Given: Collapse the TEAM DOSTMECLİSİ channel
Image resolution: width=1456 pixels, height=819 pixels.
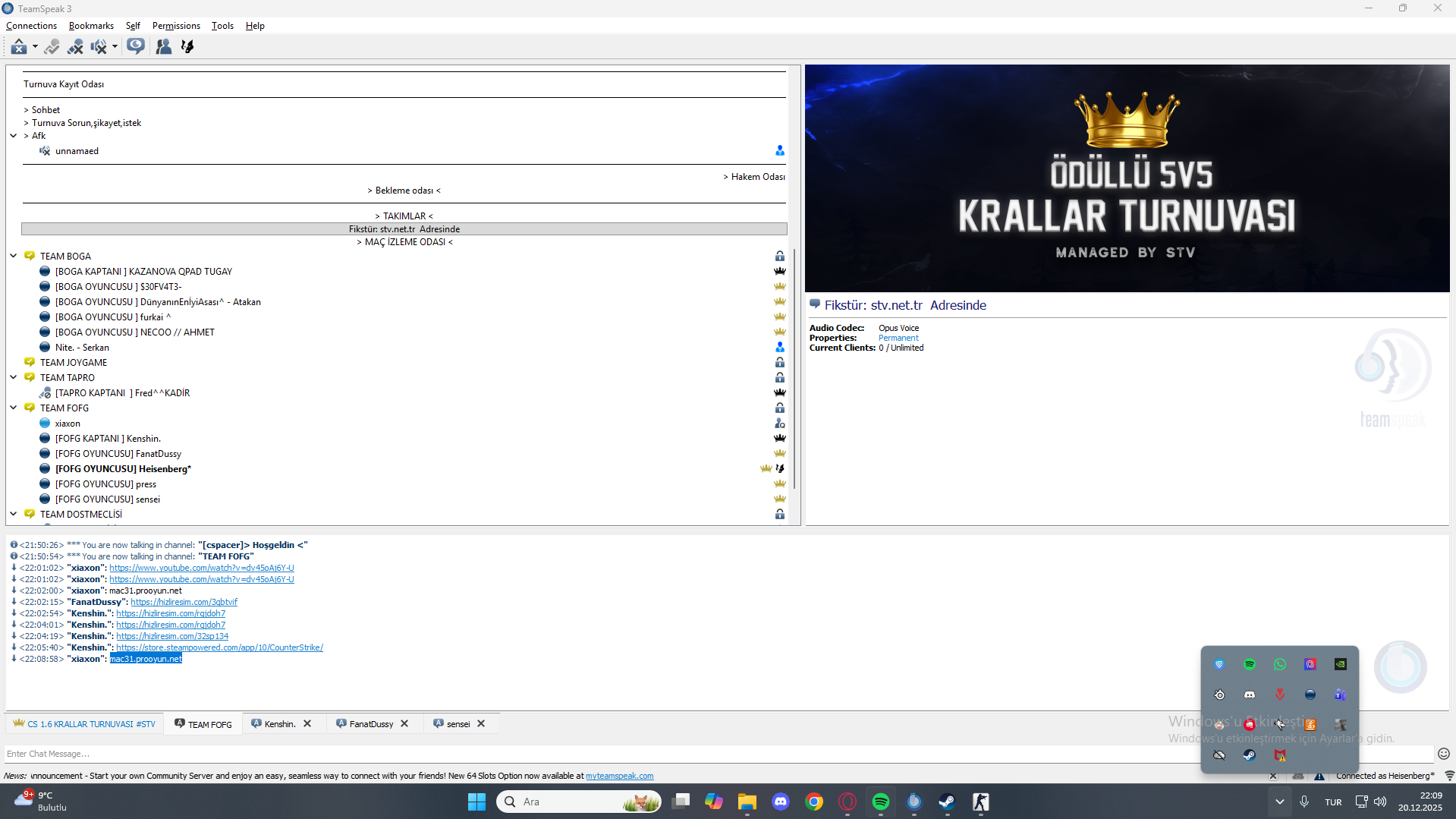Looking at the screenshot, I should point(13,514).
